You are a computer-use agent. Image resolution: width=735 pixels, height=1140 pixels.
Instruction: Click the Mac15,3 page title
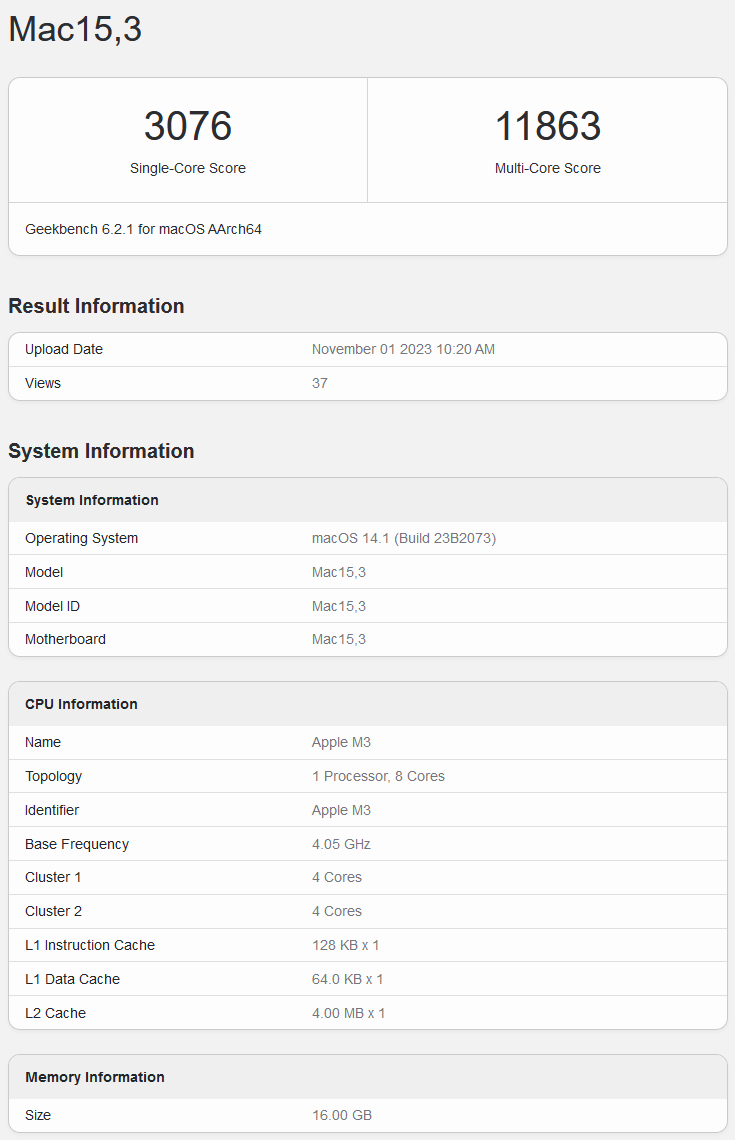75,30
